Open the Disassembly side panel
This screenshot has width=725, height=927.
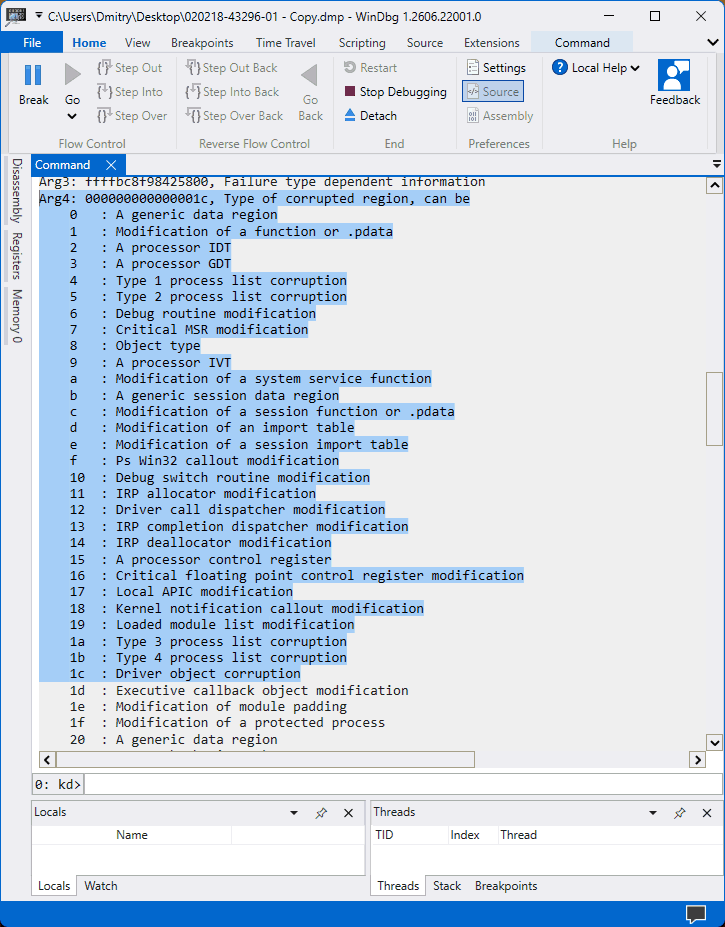pyautogui.click(x=17, y=190)
